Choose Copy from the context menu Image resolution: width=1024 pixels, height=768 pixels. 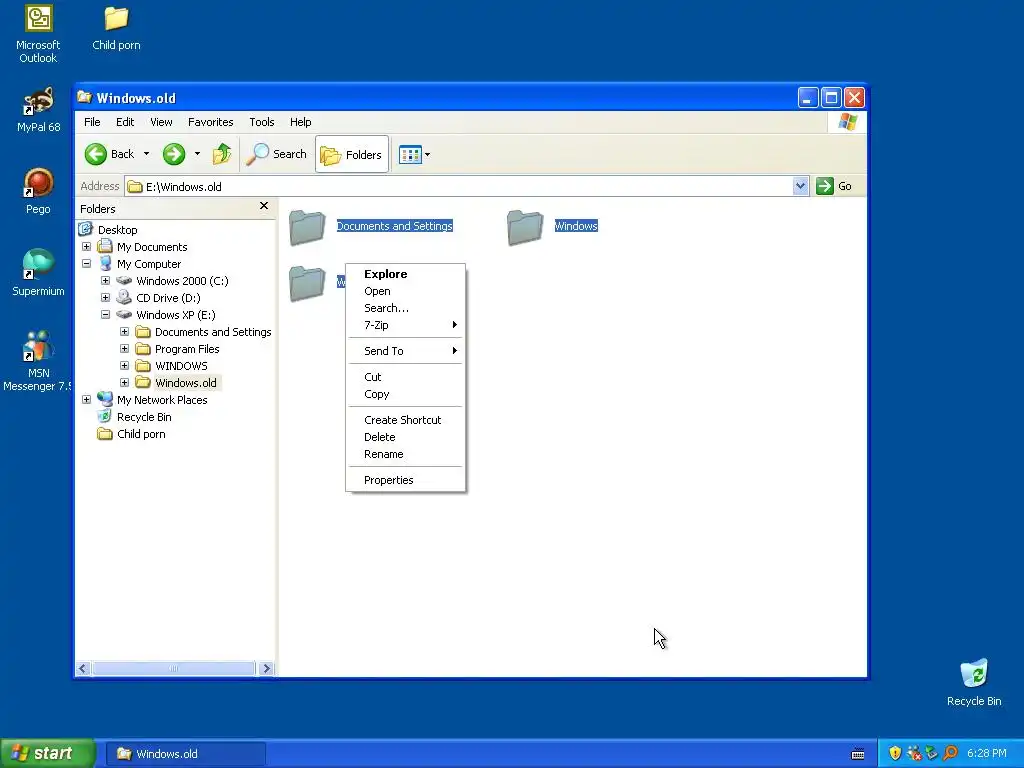click(x=406, y=394)
